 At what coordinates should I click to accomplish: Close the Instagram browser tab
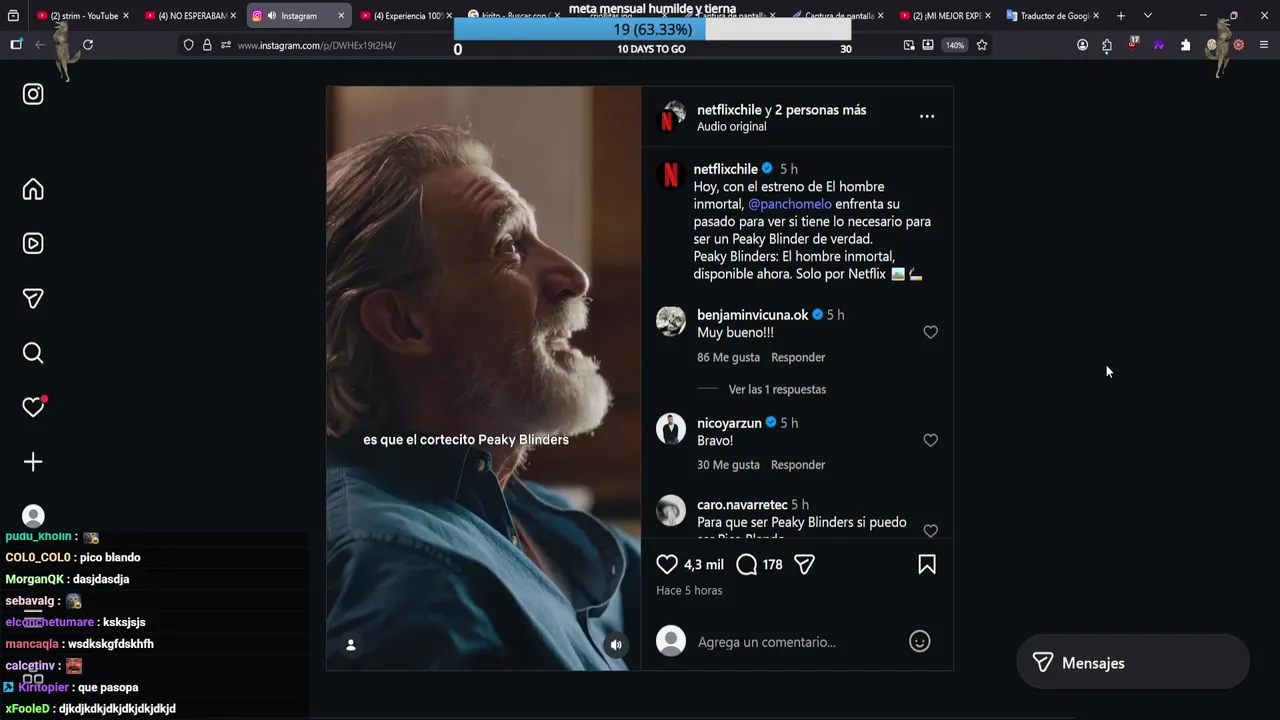(x=341, y=16)
